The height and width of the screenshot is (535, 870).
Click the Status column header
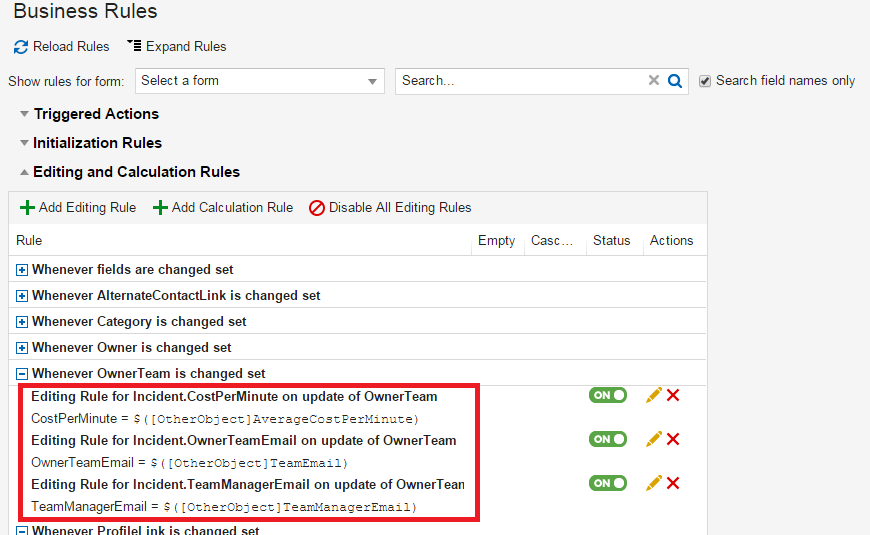pyautogui.click(x=611, y=240)
